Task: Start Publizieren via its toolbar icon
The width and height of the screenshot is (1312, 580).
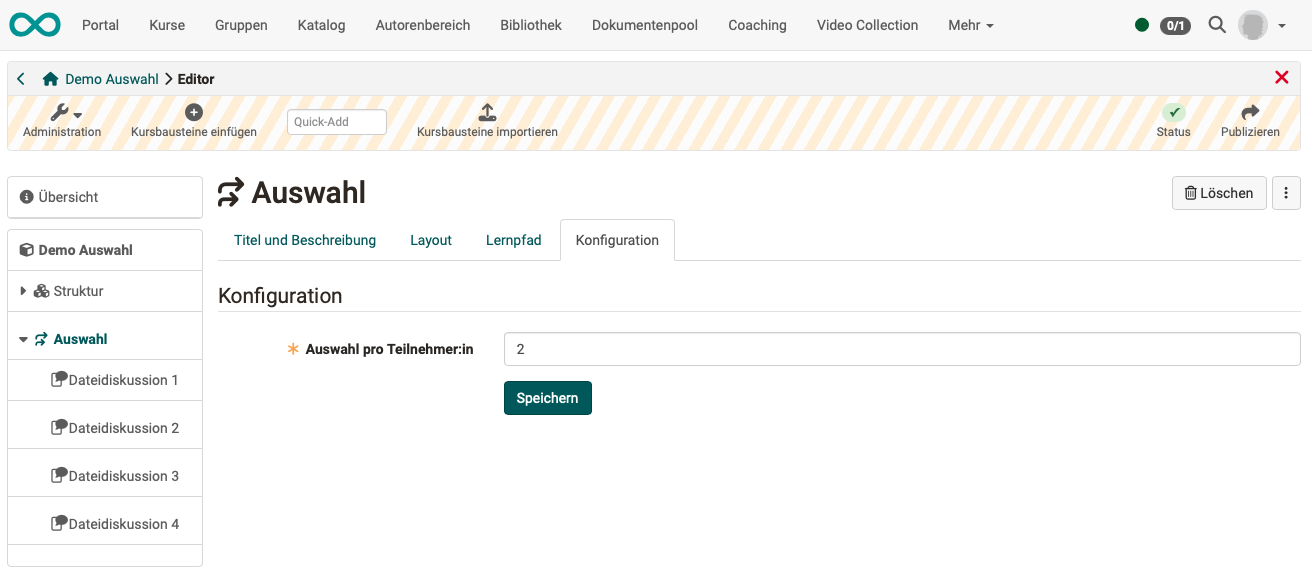Action: pos(1250,112)
